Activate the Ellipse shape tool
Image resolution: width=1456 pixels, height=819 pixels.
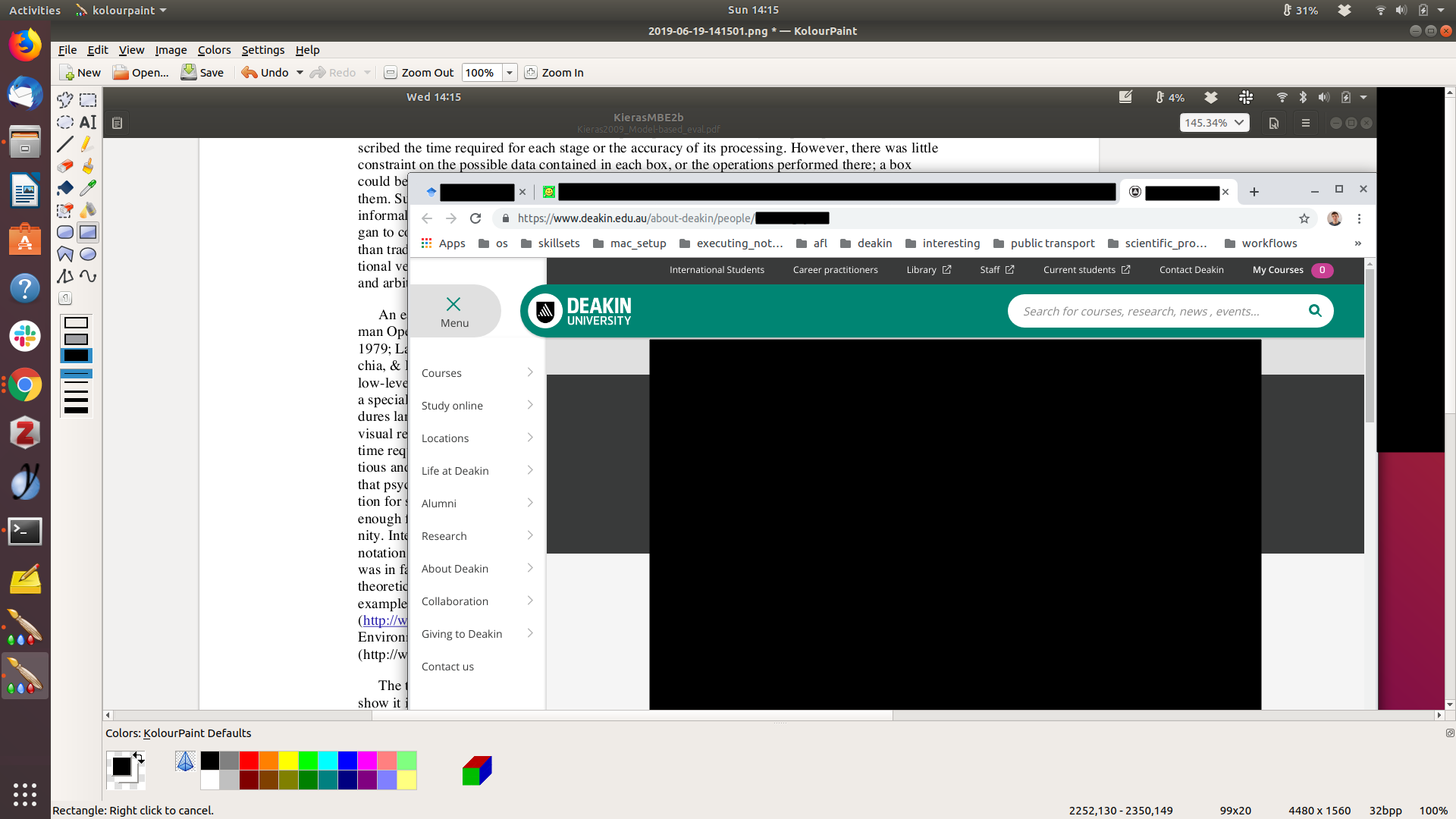tap(88, 254)
